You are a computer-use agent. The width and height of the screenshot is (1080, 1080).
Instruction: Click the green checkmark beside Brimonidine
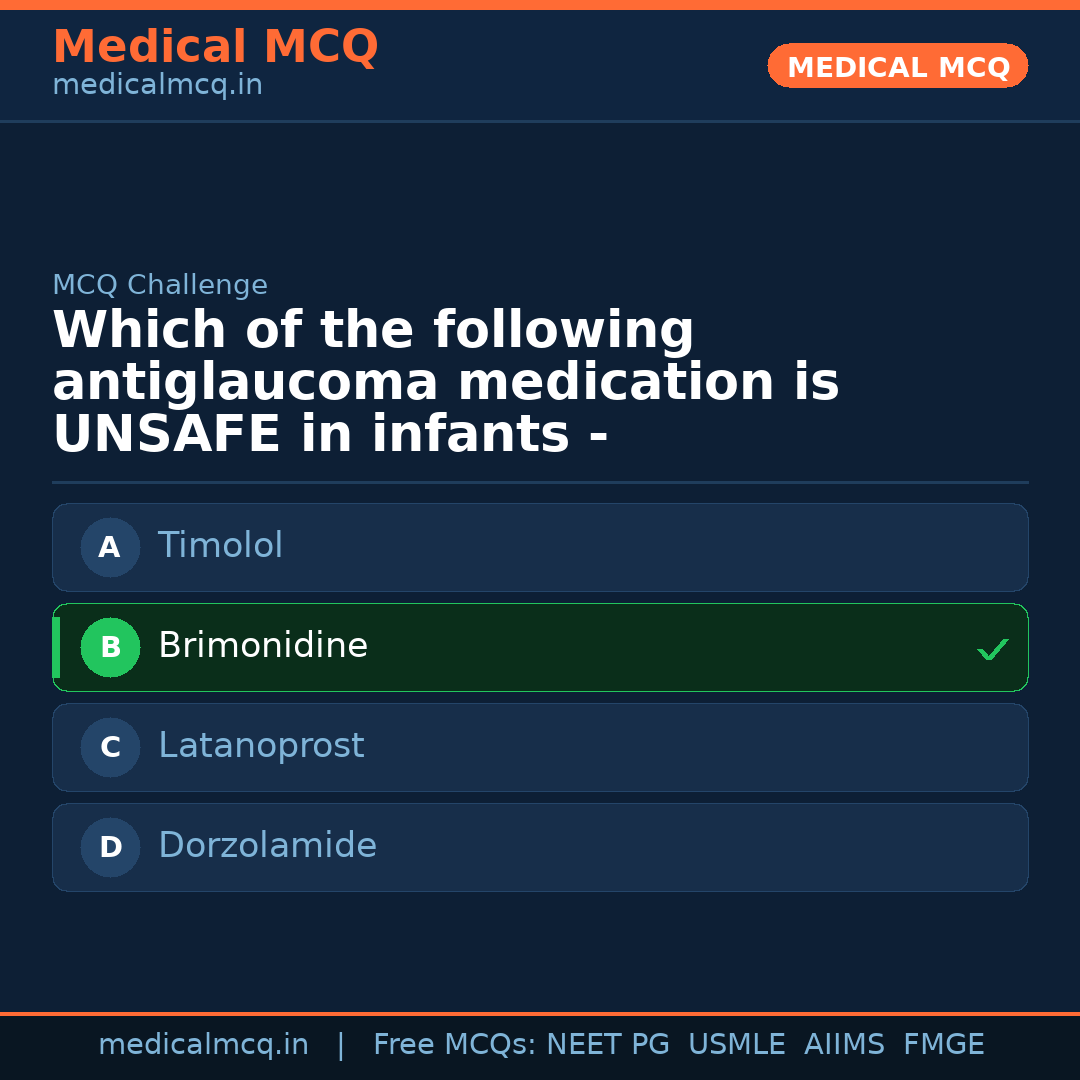992,650
